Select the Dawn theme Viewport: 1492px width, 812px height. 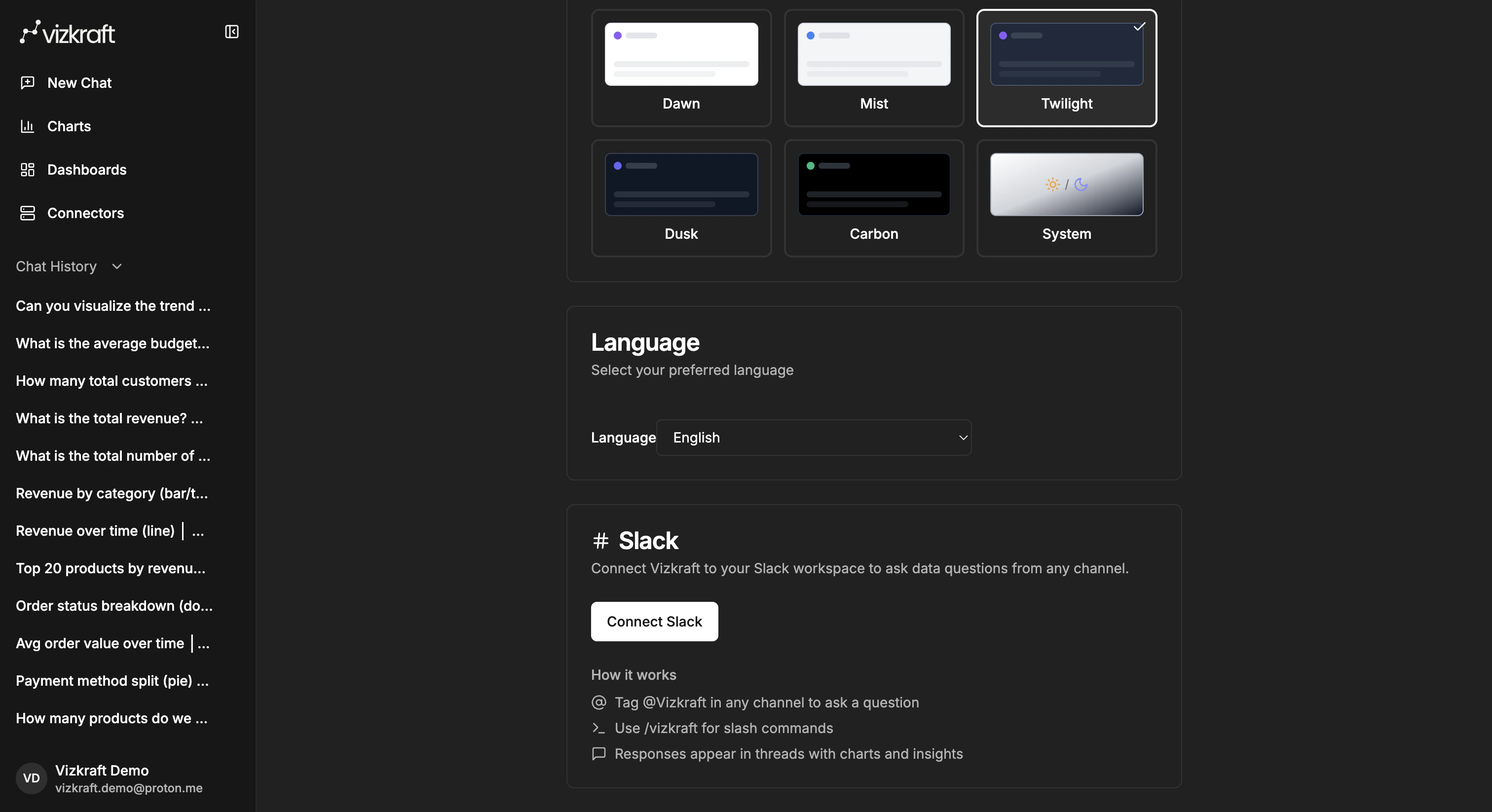click(x=680, y=68)
